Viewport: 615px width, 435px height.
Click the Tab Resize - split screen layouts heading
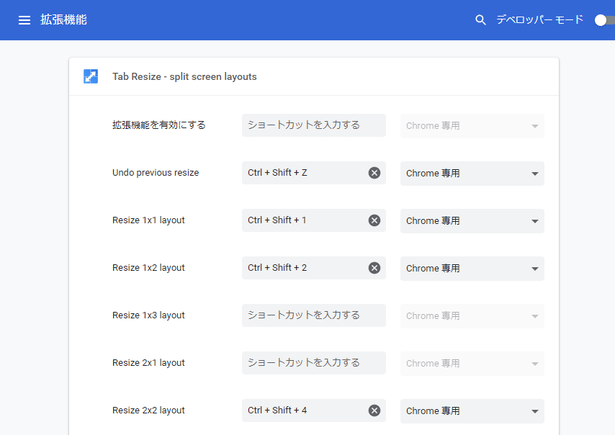pos(184,76)
